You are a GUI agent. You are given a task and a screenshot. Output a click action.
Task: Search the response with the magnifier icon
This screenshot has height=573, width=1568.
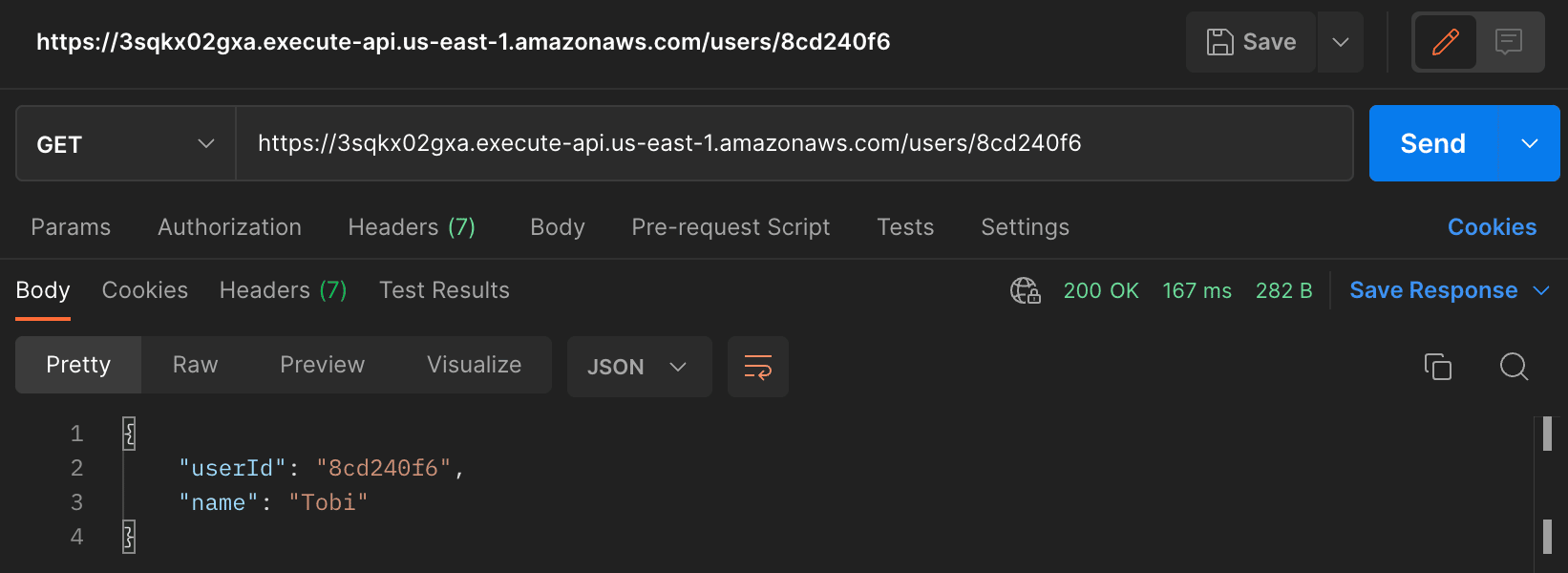tap(1514, 367)
